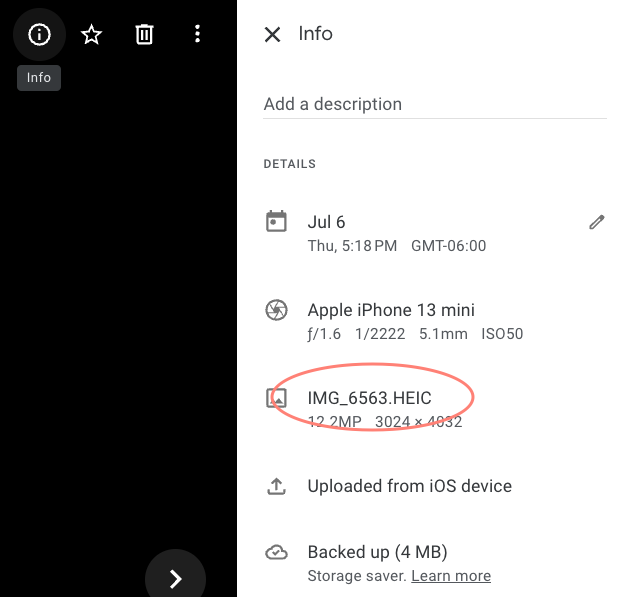Open the three-dot more options menu
Image resolution: width=631 pixels, height=597 pixels.
coord(197,35)
